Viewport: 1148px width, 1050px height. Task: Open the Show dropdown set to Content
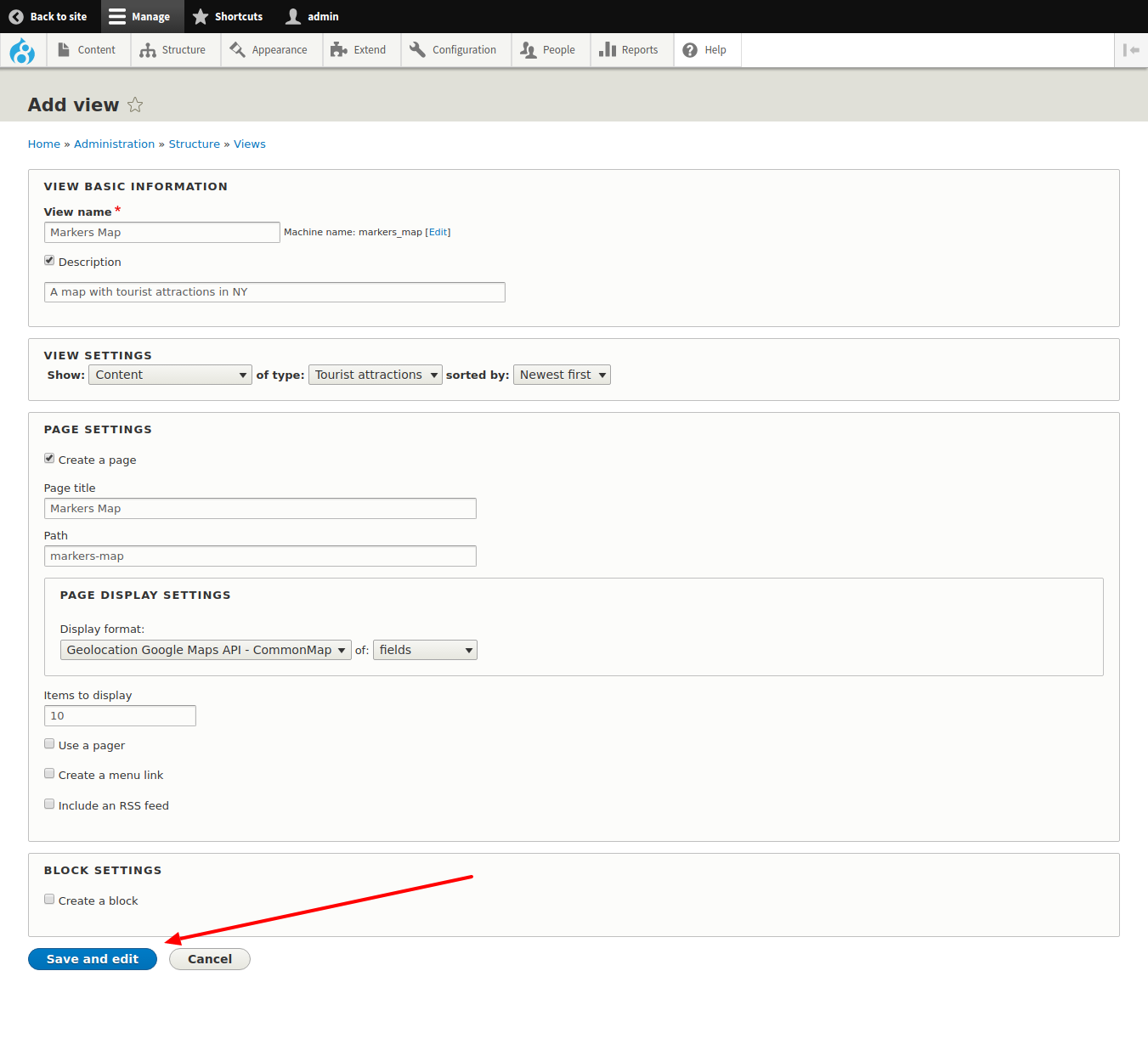tap(170, 375)
